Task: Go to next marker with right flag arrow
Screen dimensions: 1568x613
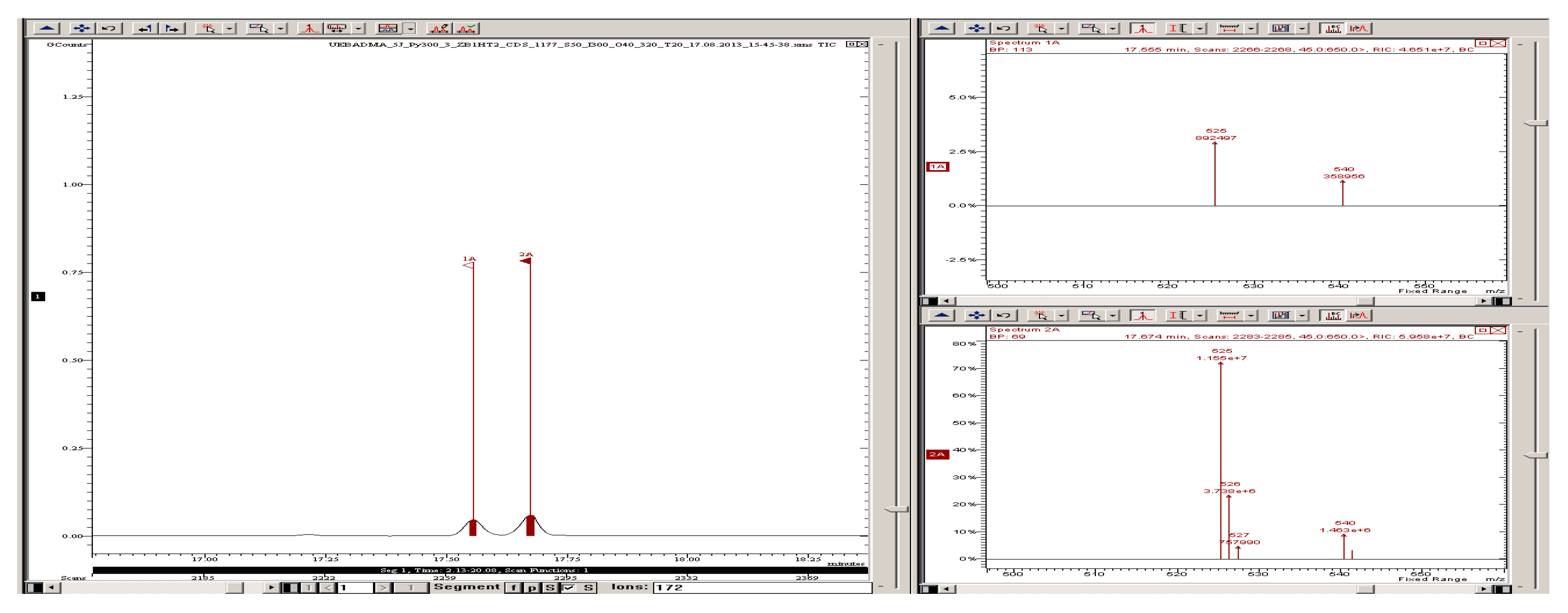Action: click(173, 28)
